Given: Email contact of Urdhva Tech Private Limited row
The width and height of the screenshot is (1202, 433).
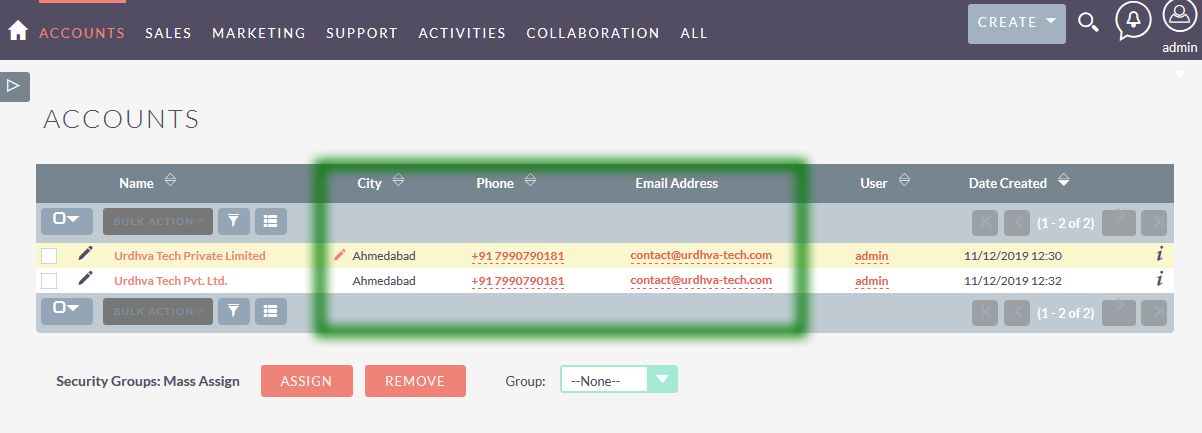Looking at the screenshot, I should [701, 255].
